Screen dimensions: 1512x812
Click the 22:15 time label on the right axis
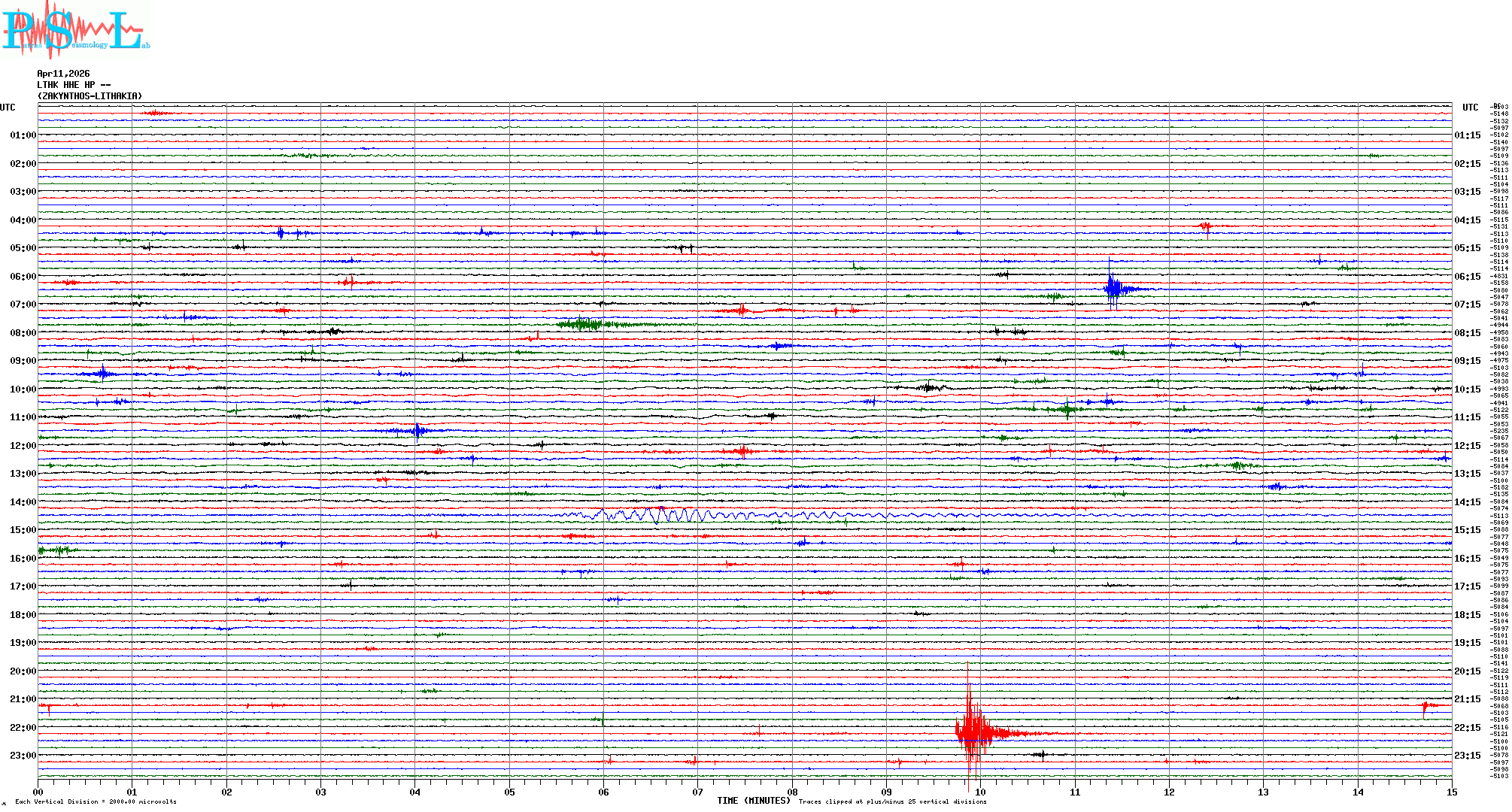[x=1467, y=728]
